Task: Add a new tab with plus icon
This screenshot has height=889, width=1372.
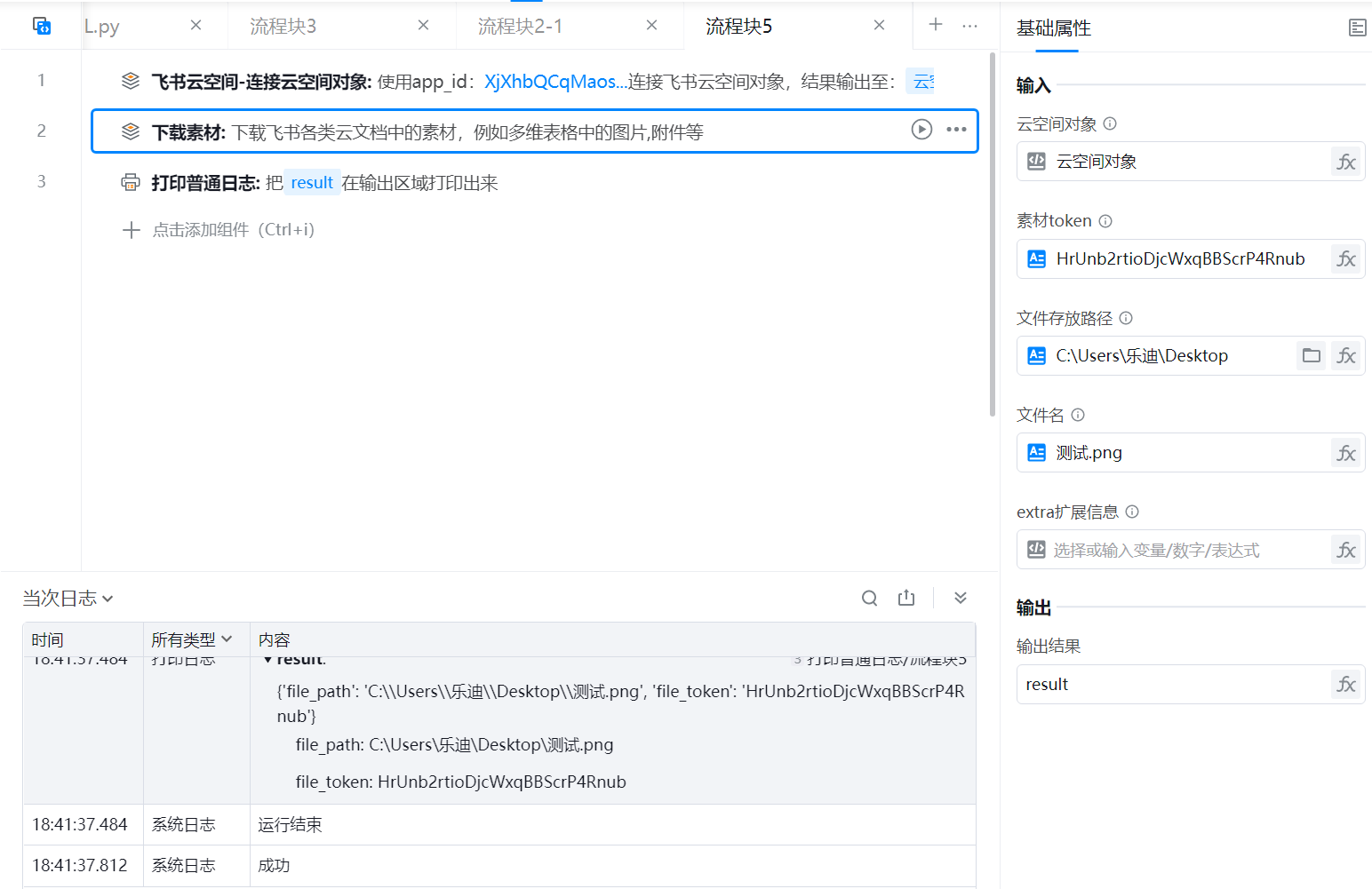Action: pos(936,25)
